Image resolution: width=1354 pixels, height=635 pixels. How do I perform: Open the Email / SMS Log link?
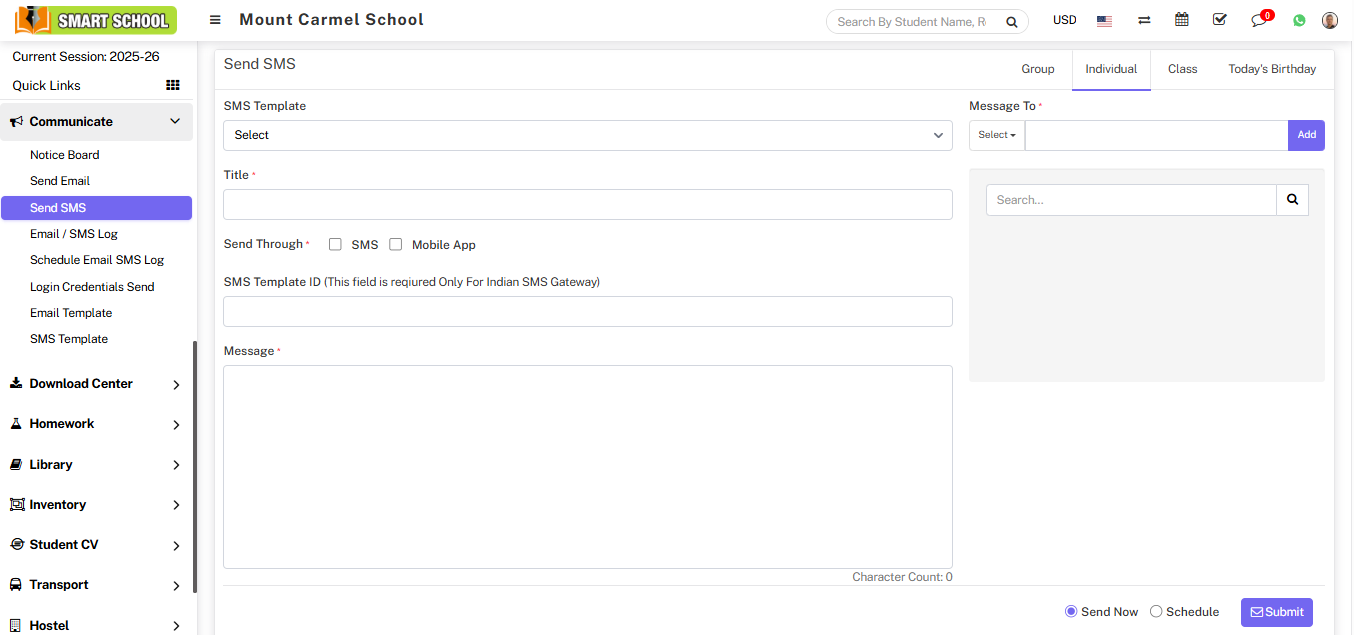click(74, 234)
